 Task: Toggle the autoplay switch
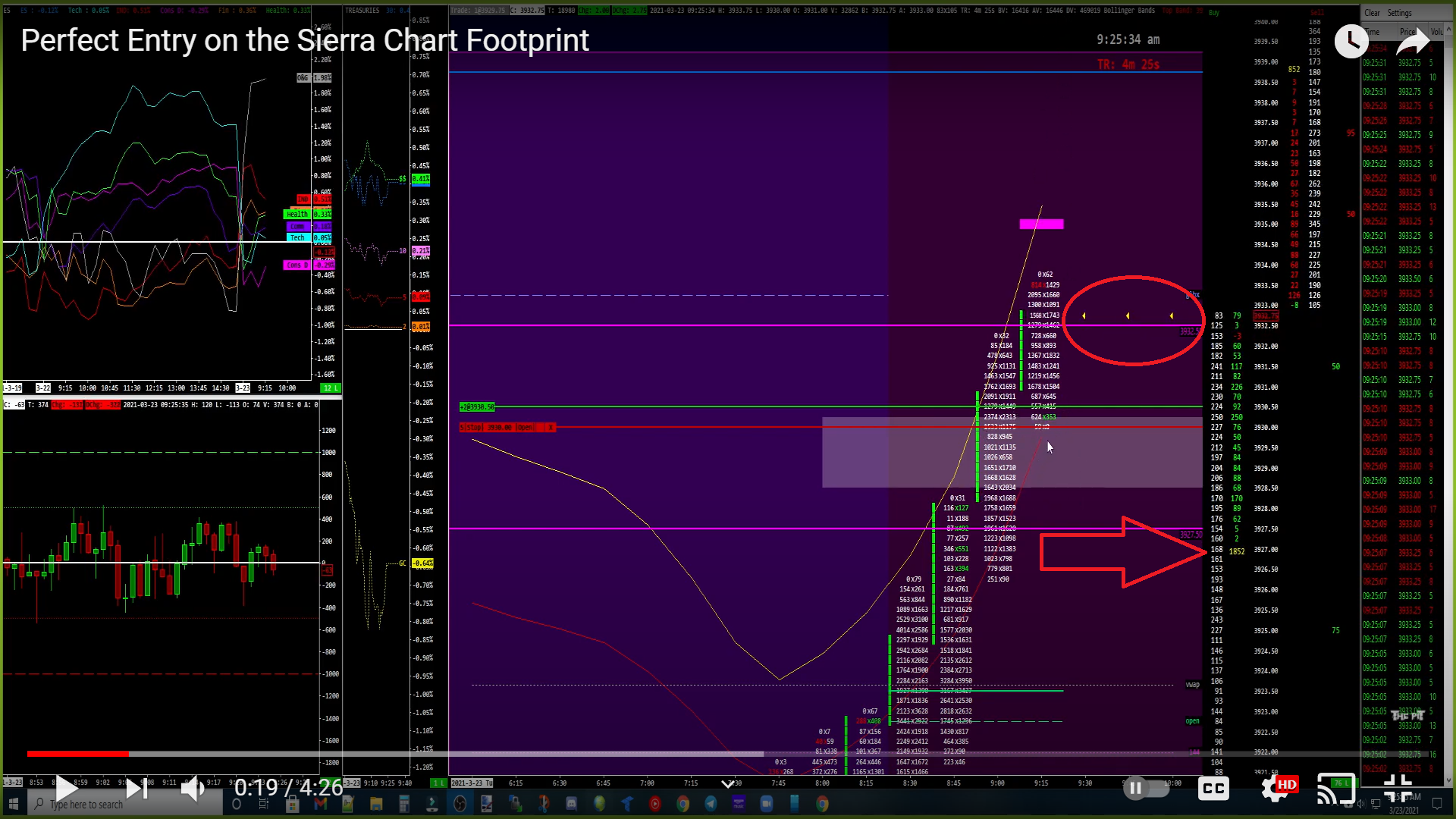pyautogui.click(x=1145, y=789)
